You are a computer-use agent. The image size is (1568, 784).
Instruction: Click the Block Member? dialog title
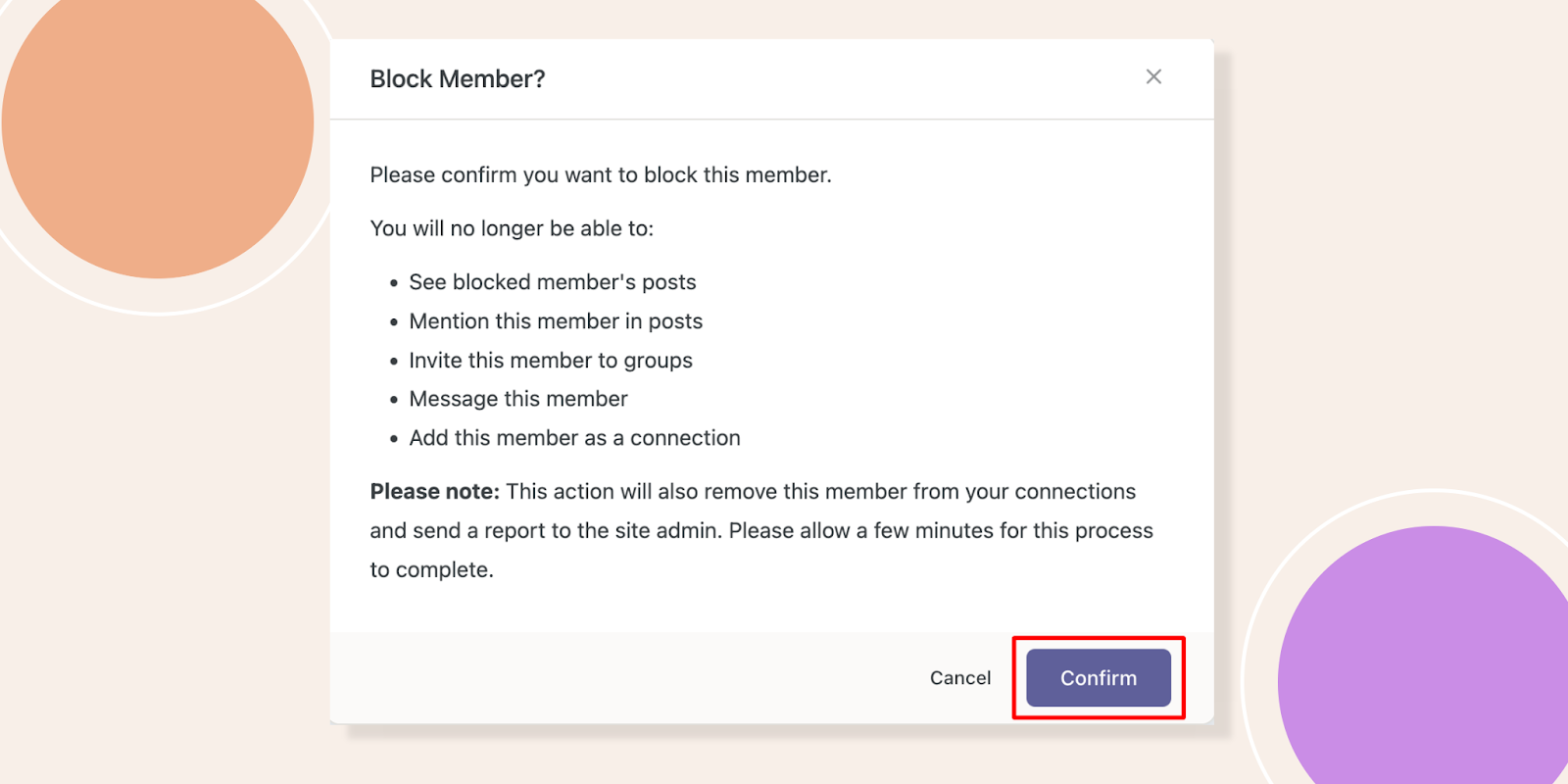pos(457,78)
